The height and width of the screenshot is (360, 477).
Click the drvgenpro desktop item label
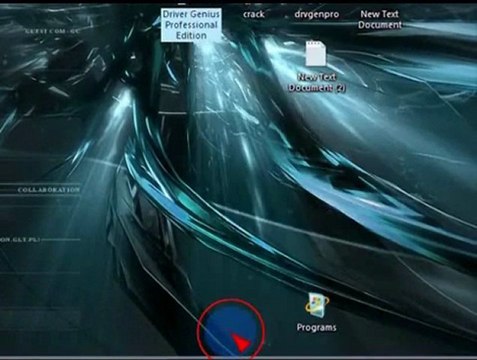click(x=317, y=14)
